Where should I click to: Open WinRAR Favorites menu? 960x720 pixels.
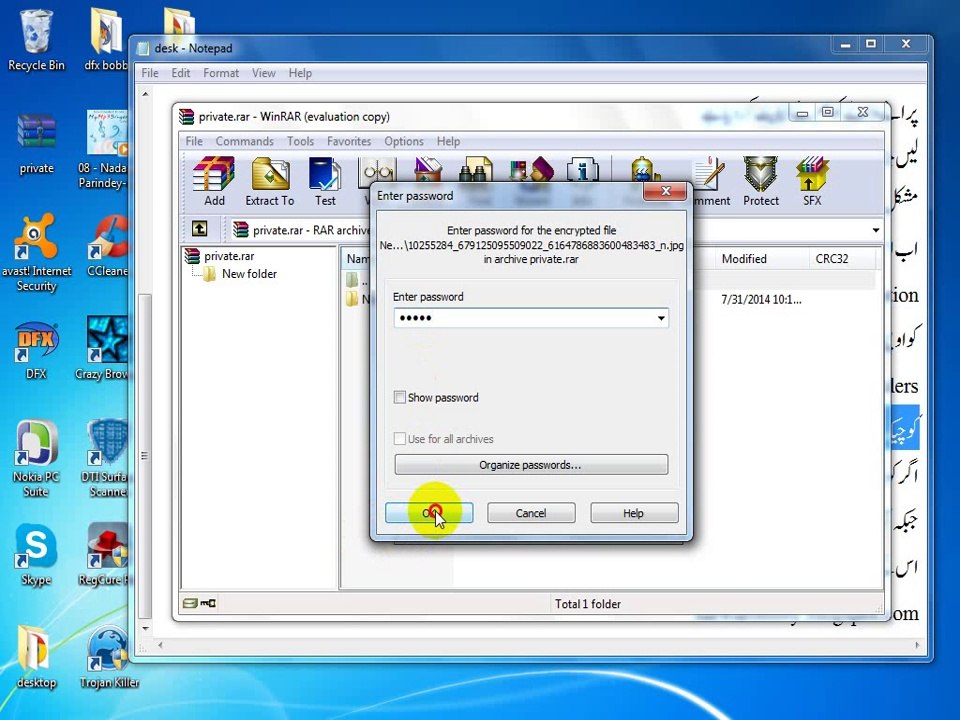(x=349, y=141)
